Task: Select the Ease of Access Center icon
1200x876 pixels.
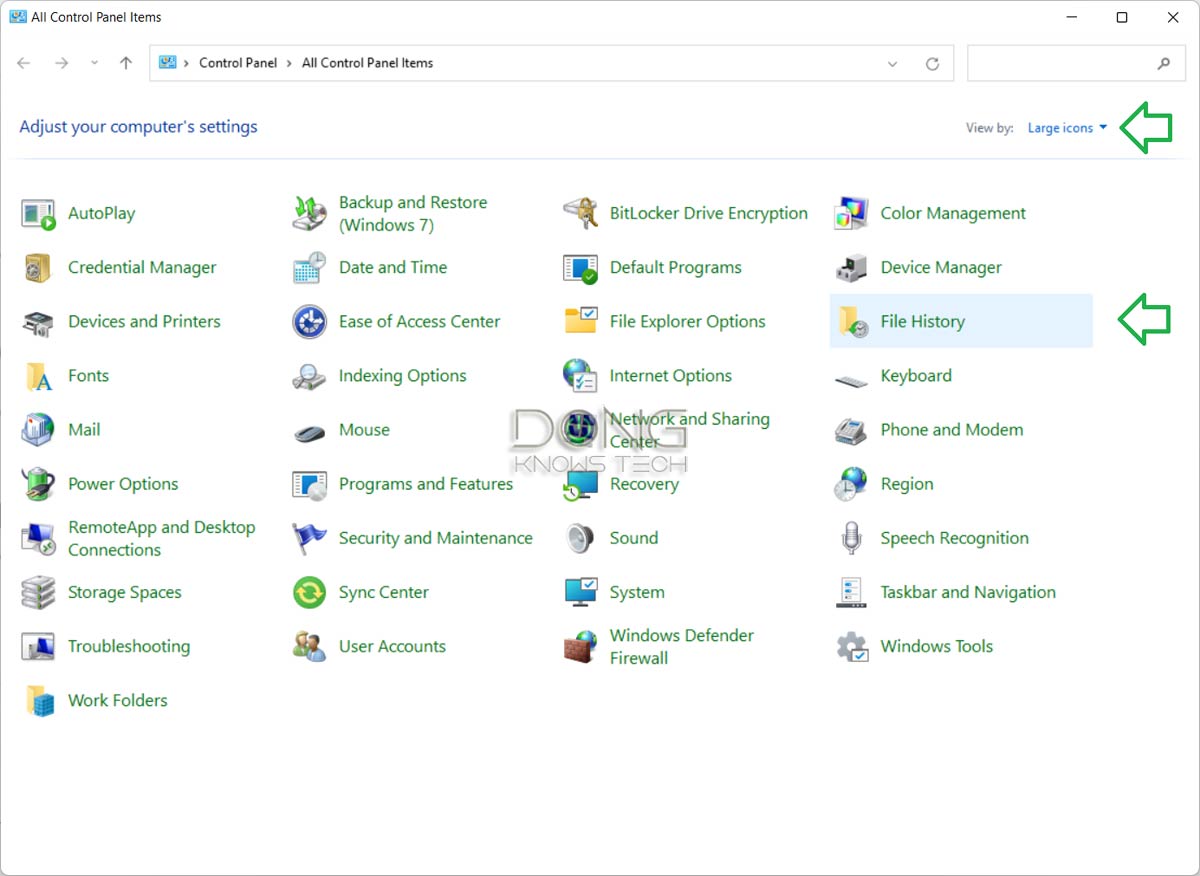Action: click(420, 321)
